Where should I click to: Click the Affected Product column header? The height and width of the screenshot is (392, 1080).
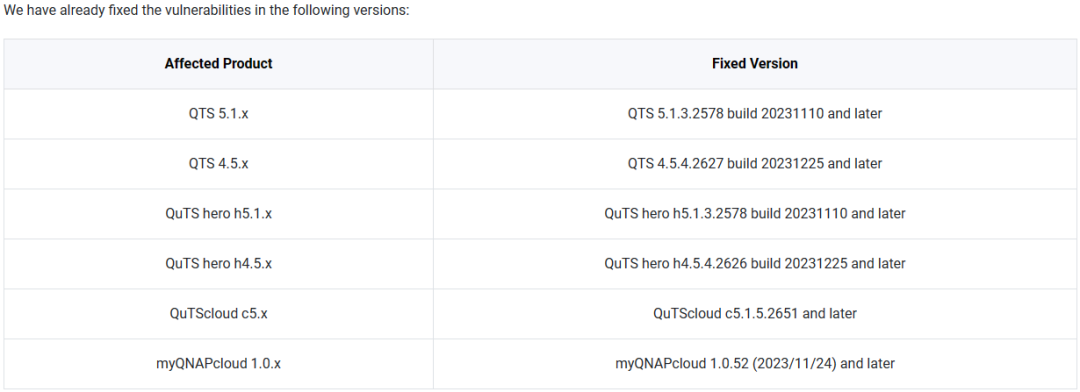(218, 63)
